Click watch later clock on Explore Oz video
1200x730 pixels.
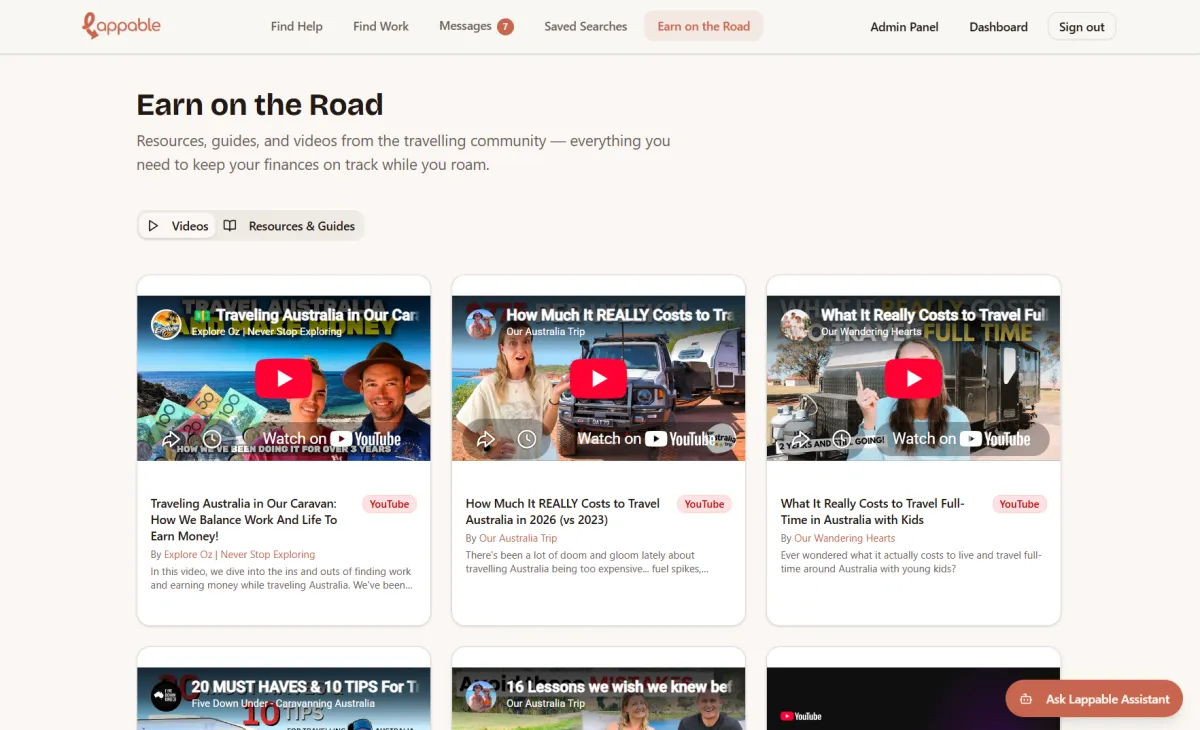click(212, 439)
